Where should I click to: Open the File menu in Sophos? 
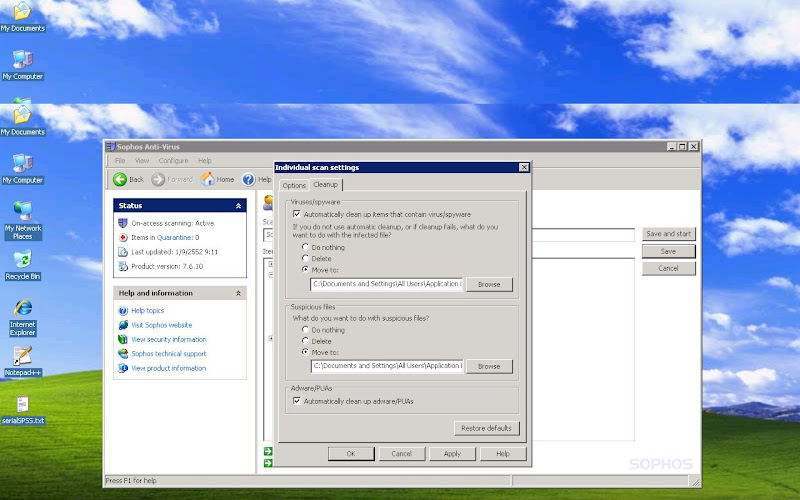120,160
